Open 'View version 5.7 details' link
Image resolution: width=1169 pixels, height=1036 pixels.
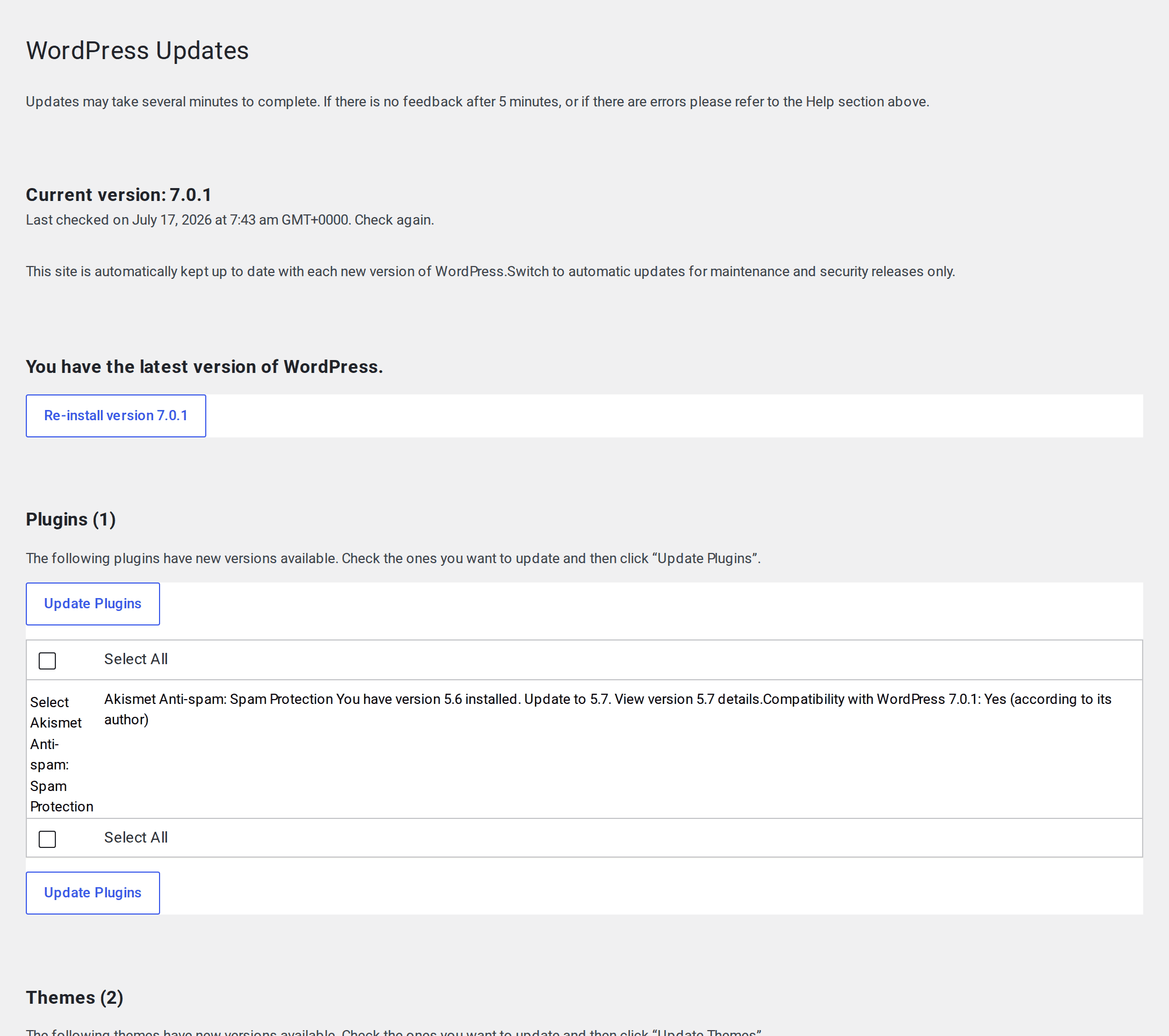pyautogui.click(x=689, y=699)
